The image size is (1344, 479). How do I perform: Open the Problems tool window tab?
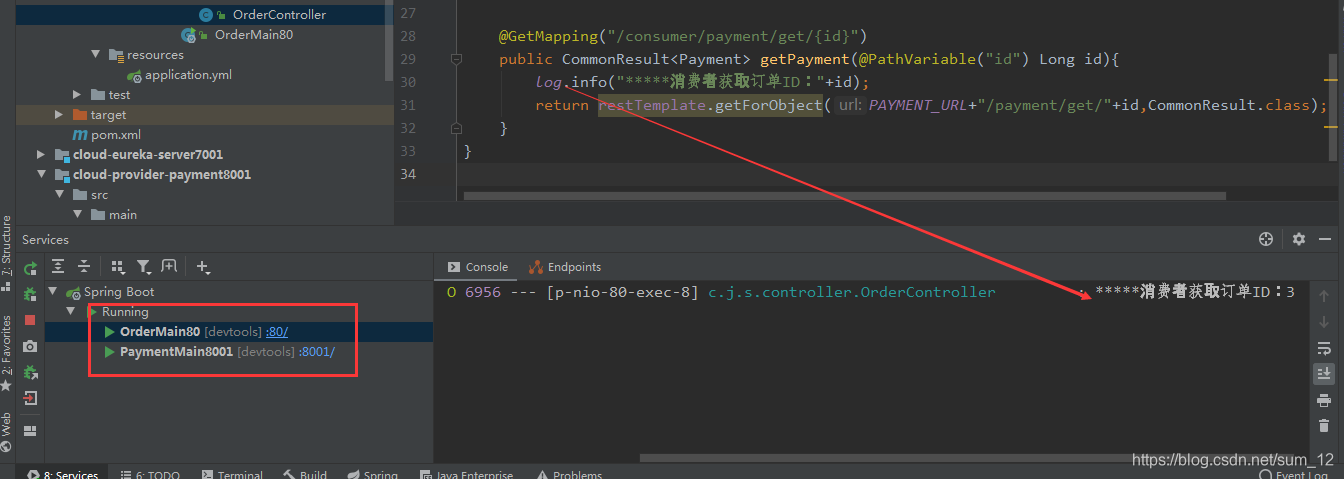[569, 475]
